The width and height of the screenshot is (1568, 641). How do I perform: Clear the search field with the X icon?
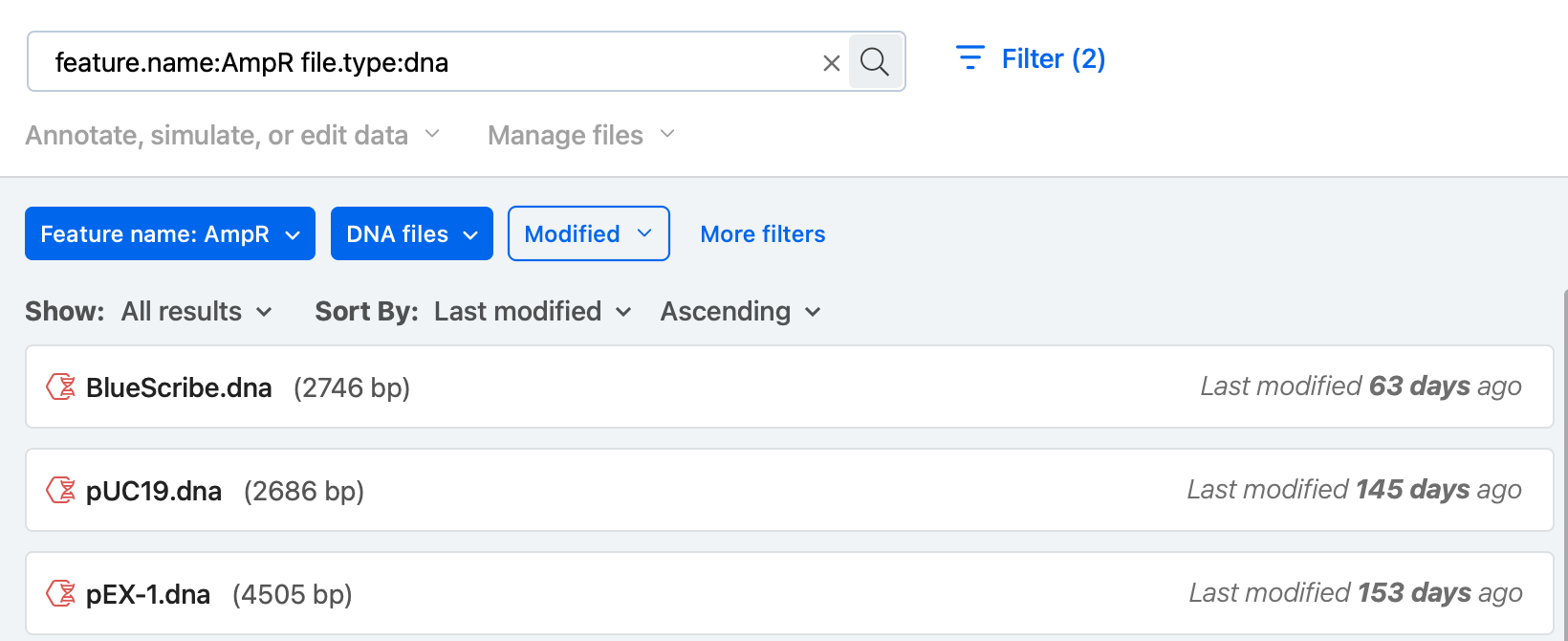click(x=831, y=63)
